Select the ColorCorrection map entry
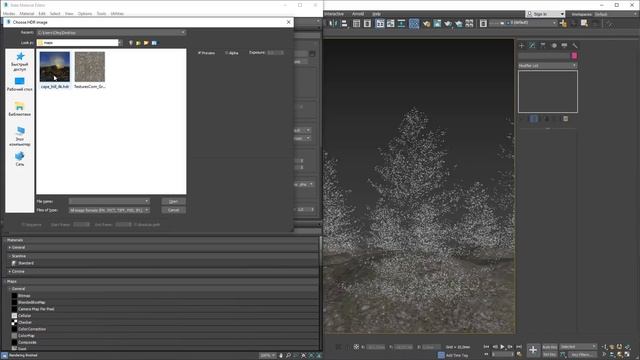Screen dimensions: 640x360 (x=32, y=329)
